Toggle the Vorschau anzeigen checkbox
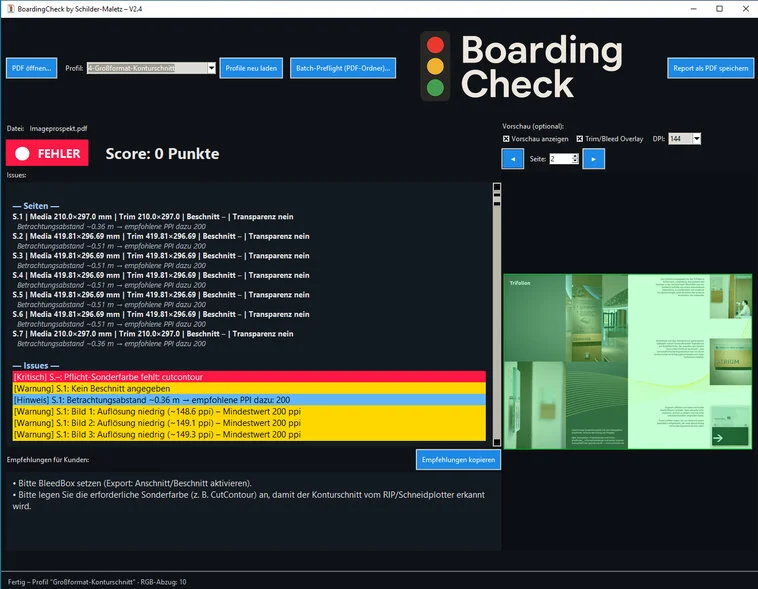 pos(506,138)
